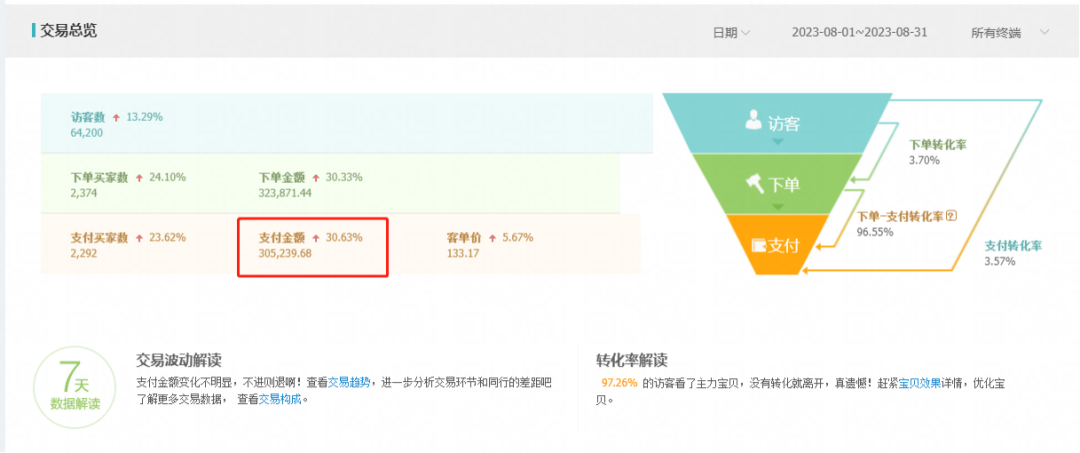Expand the 所有终端 terminal dropdown
Viewport: 1080px width, 453px height.
click(x=1010, y=32)
